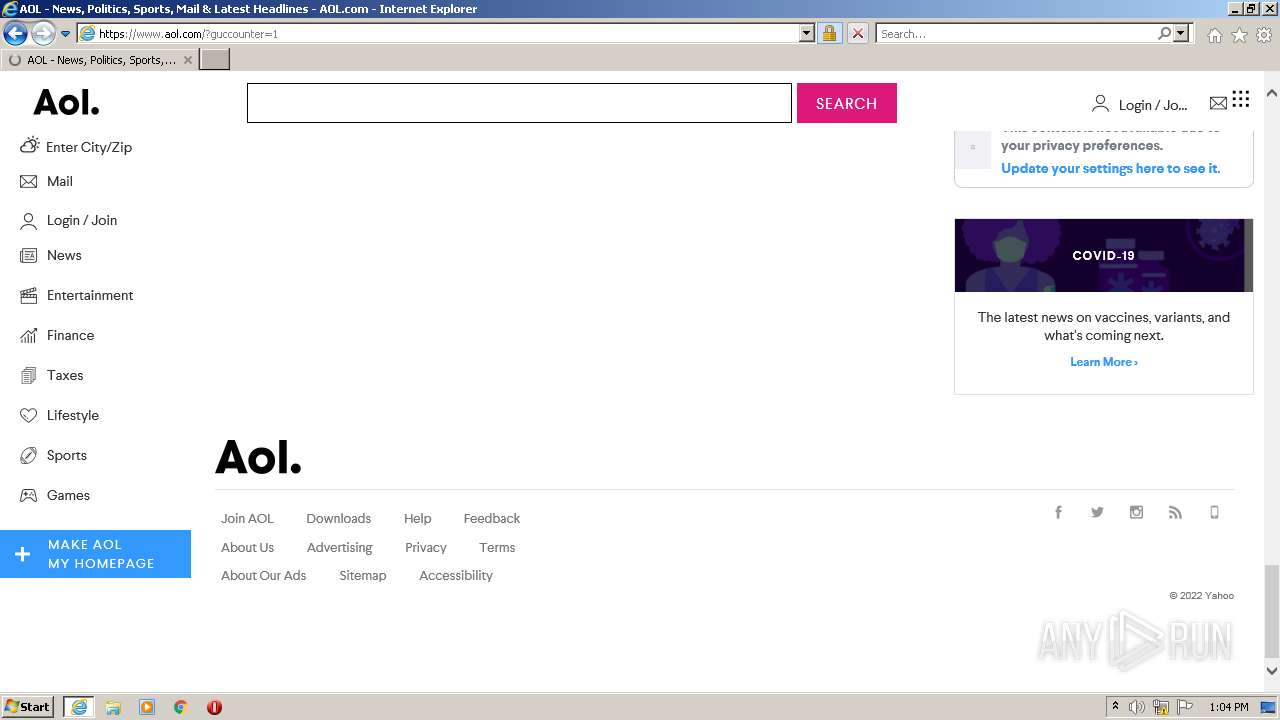Viewport: 1280px width, 720px height.
Task: Stop page loading with the red X button
Action: point(857,33)
